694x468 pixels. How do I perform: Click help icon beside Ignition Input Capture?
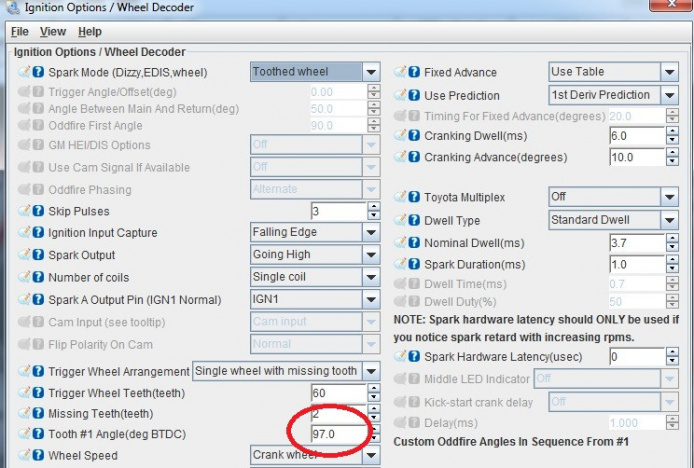coord(39,232)
